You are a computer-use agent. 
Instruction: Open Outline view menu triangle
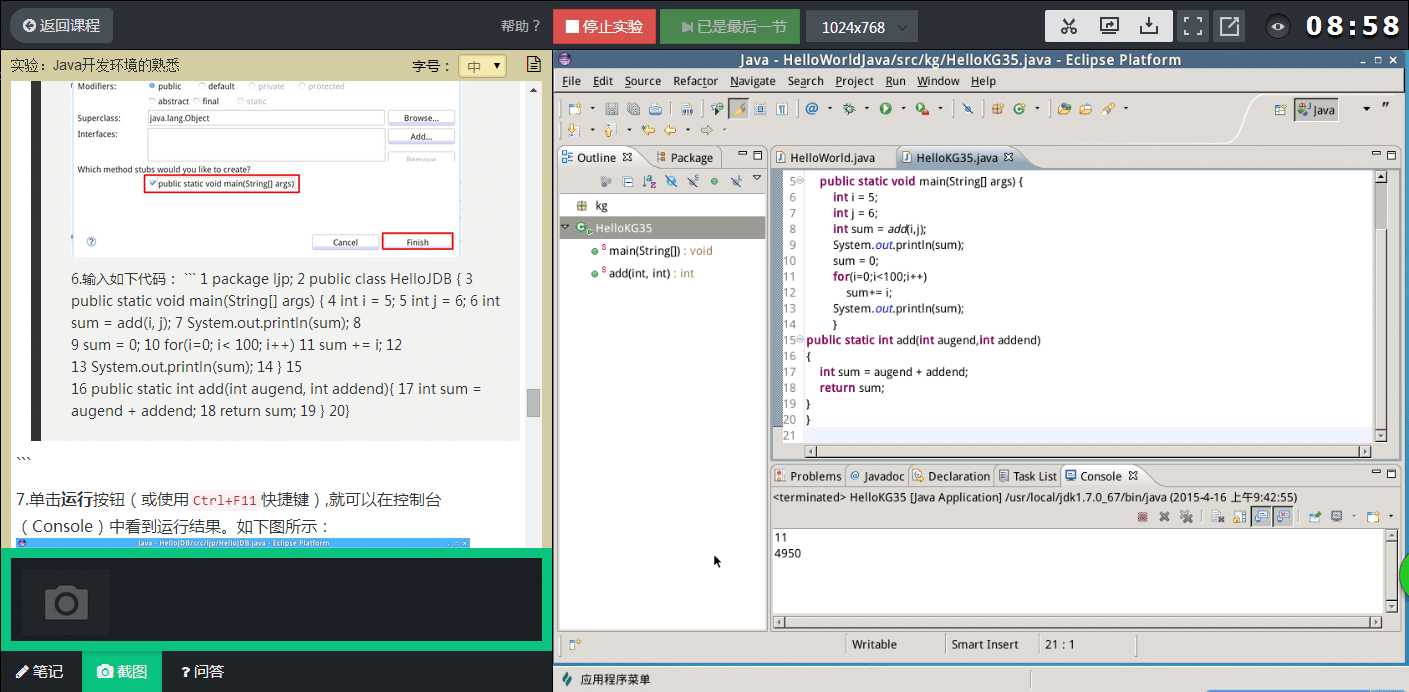757,178
